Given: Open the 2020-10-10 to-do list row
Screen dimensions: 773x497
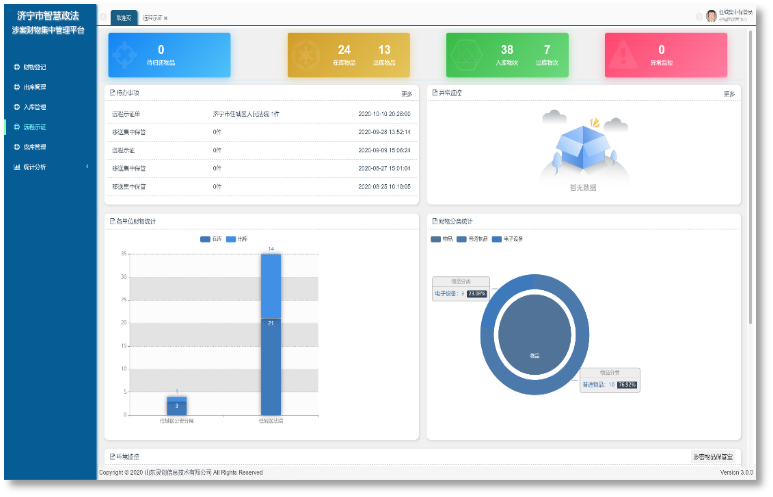Looking at the screenshot, I should pyautogui.click(x=262, y=115).
